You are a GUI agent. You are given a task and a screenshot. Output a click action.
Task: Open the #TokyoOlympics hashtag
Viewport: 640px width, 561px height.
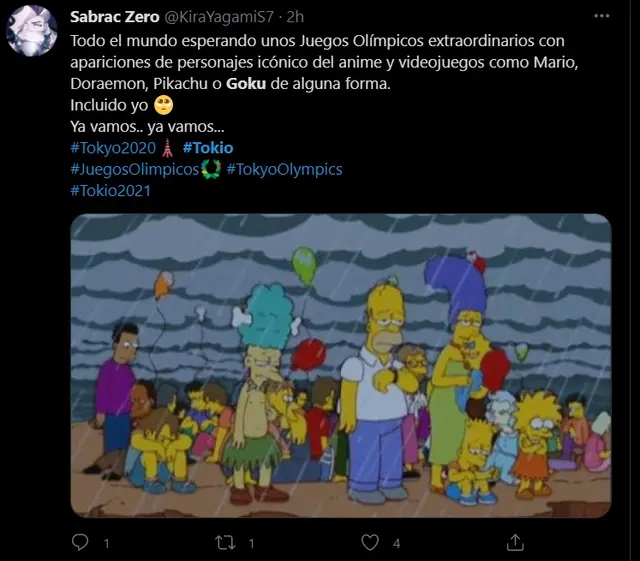284,169
